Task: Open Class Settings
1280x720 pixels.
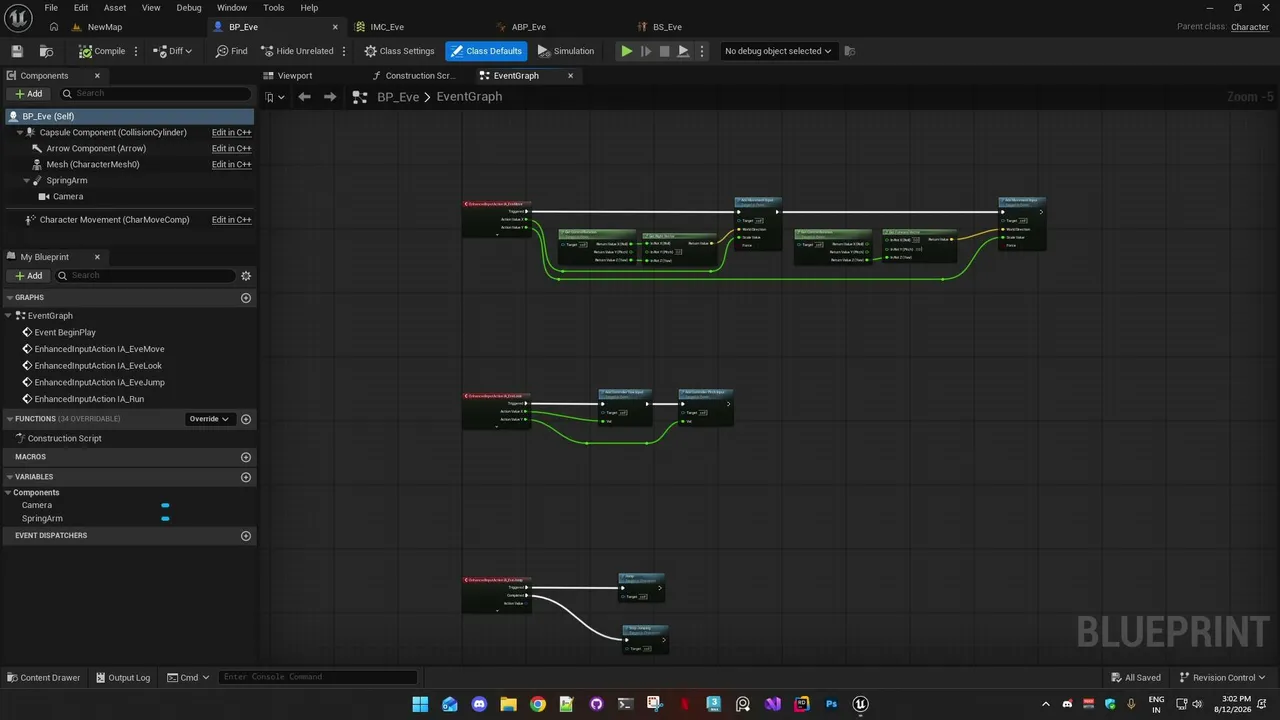Action: 399,51
